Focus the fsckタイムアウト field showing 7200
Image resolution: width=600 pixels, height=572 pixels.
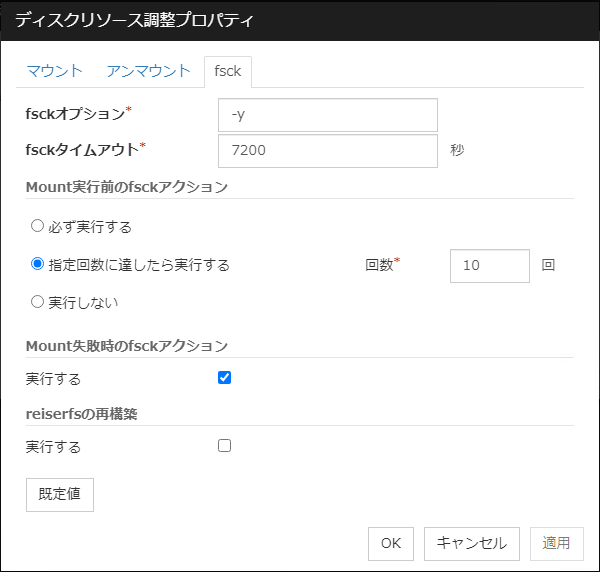point(327,151)
